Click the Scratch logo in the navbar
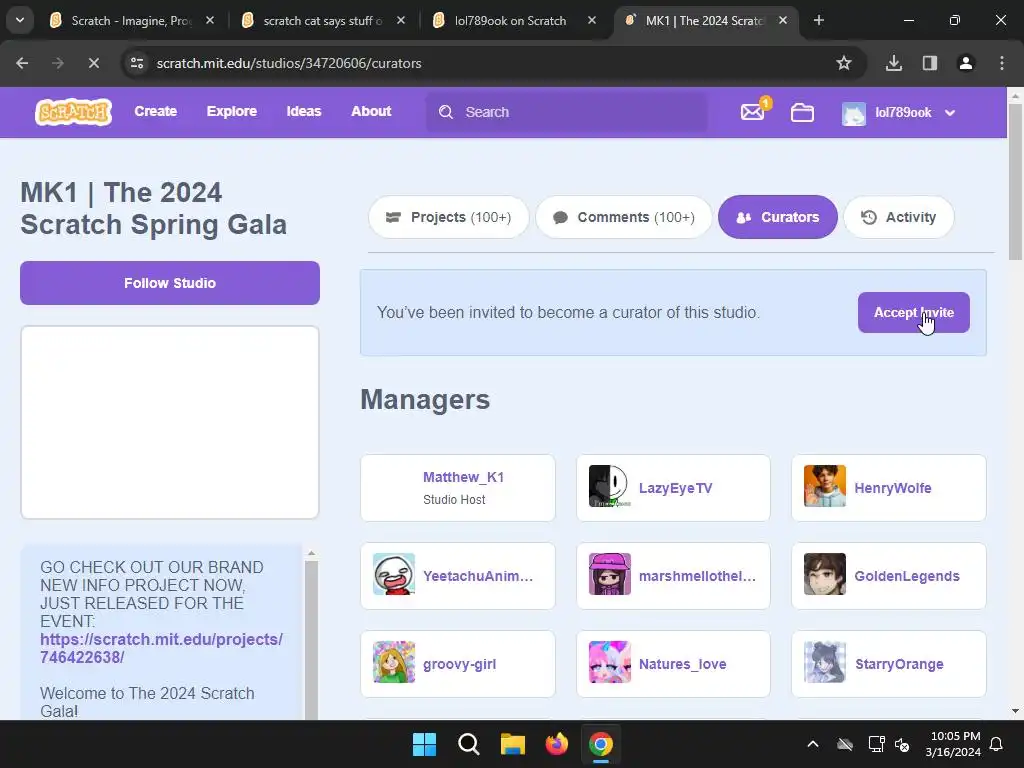The image size is (1024, 768). [73, 112]
